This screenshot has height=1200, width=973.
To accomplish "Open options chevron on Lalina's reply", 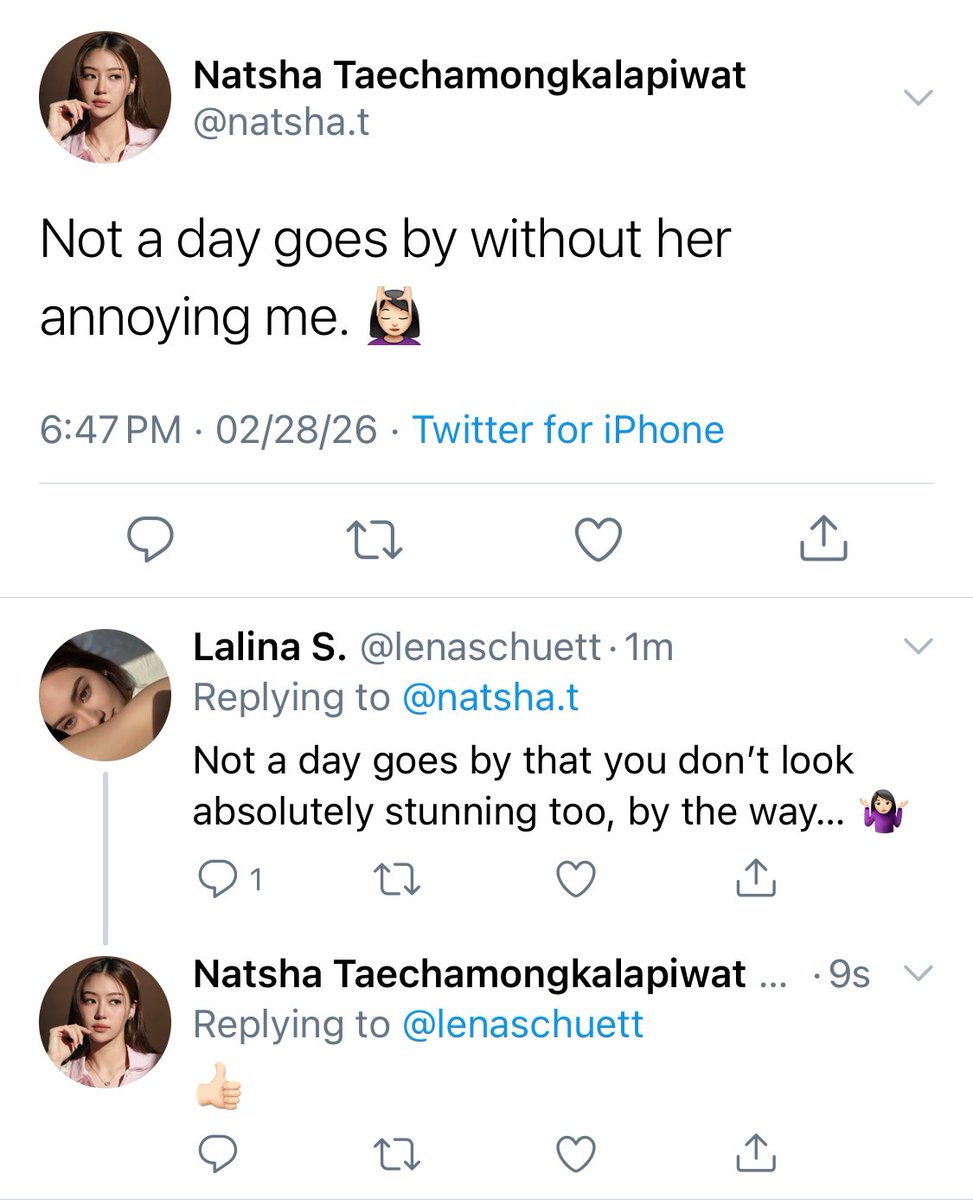I will 917,647.
